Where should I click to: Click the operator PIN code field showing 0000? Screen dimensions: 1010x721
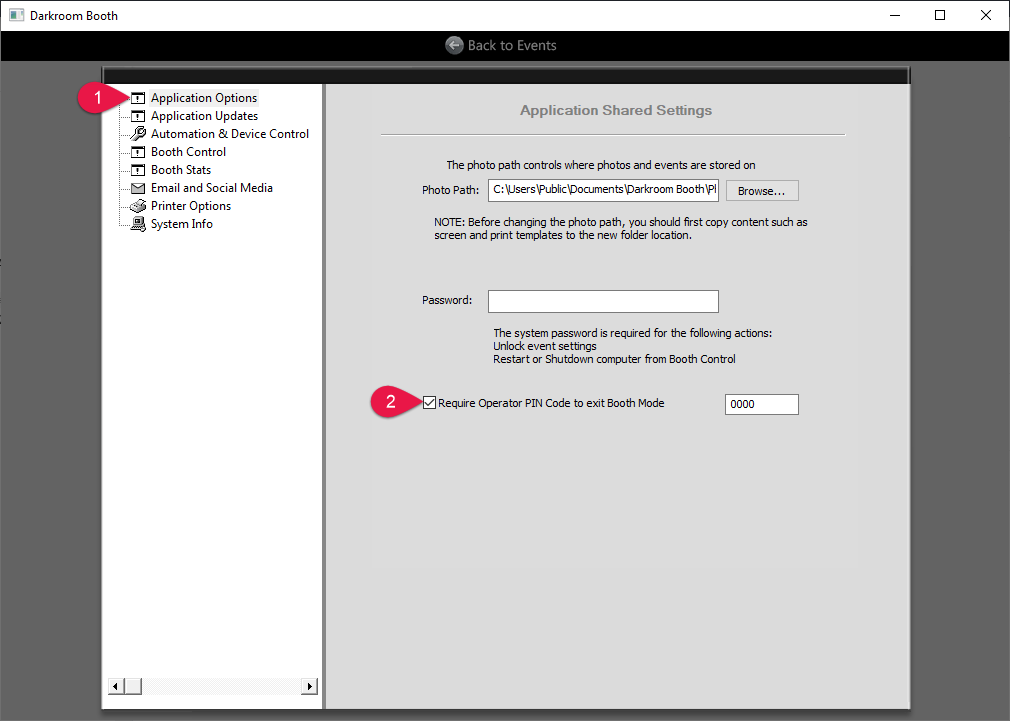coord(761,404)
